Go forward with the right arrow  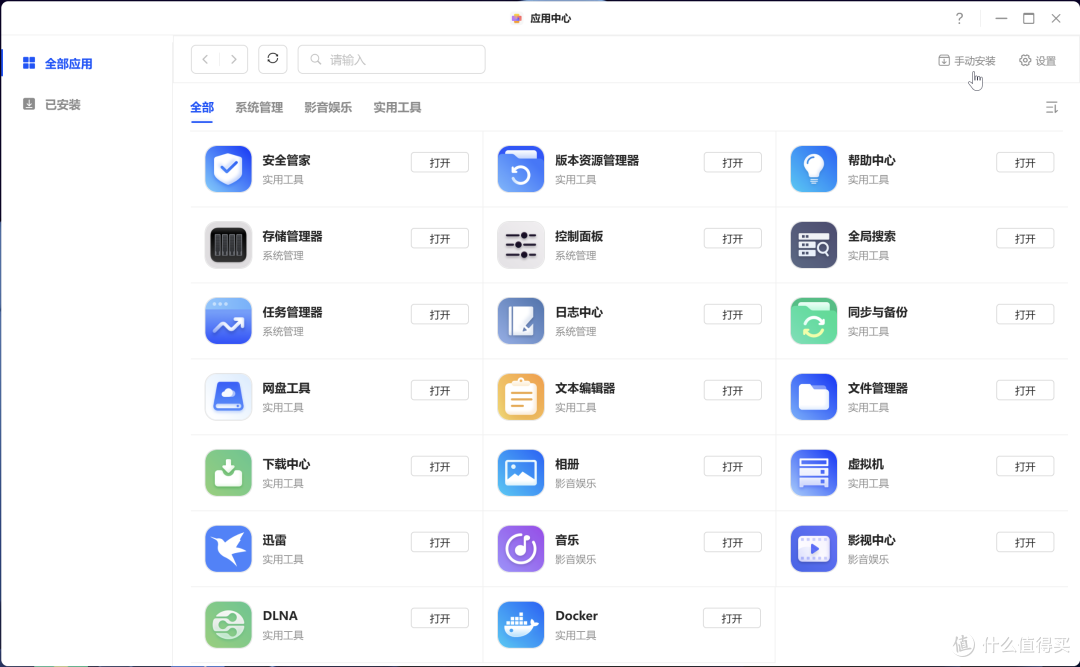234,59
